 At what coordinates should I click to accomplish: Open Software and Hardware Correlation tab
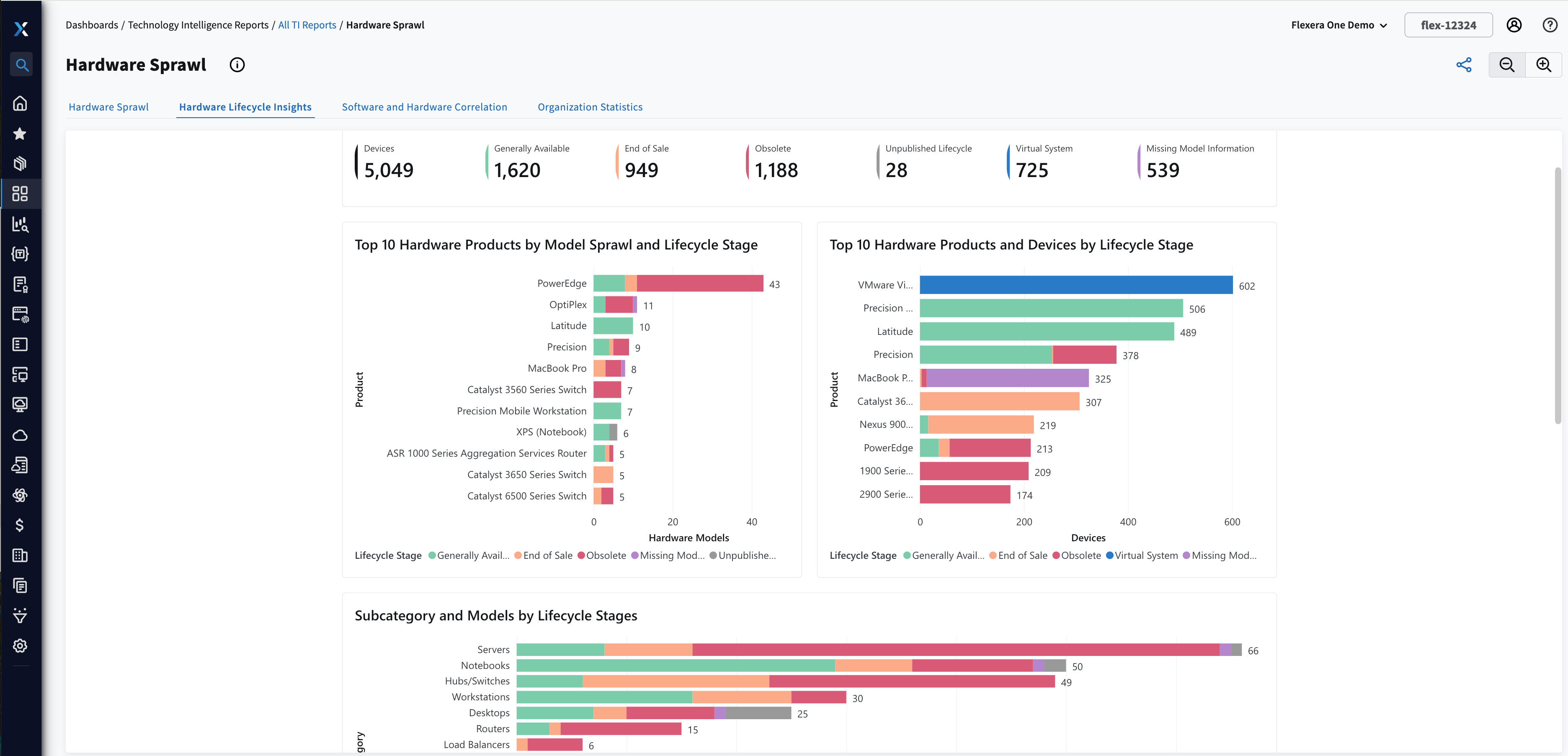(424, 107)
